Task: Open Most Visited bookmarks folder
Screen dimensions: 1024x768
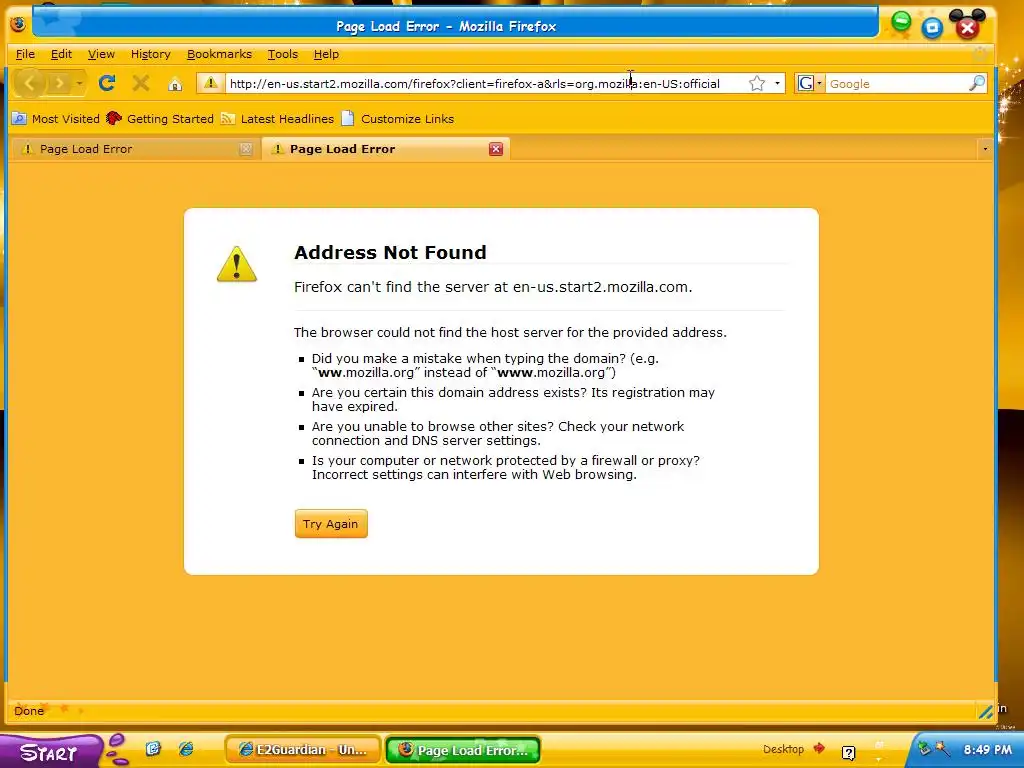Action: [x=56, y=119]
